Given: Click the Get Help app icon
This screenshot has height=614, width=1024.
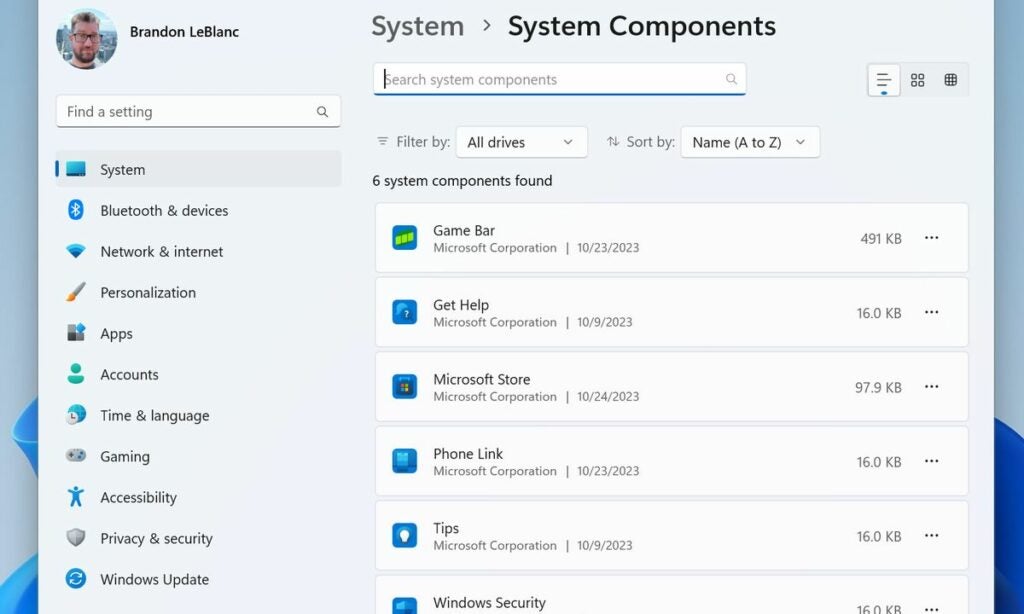Looking at the screenshot, I should click(404, 312).
